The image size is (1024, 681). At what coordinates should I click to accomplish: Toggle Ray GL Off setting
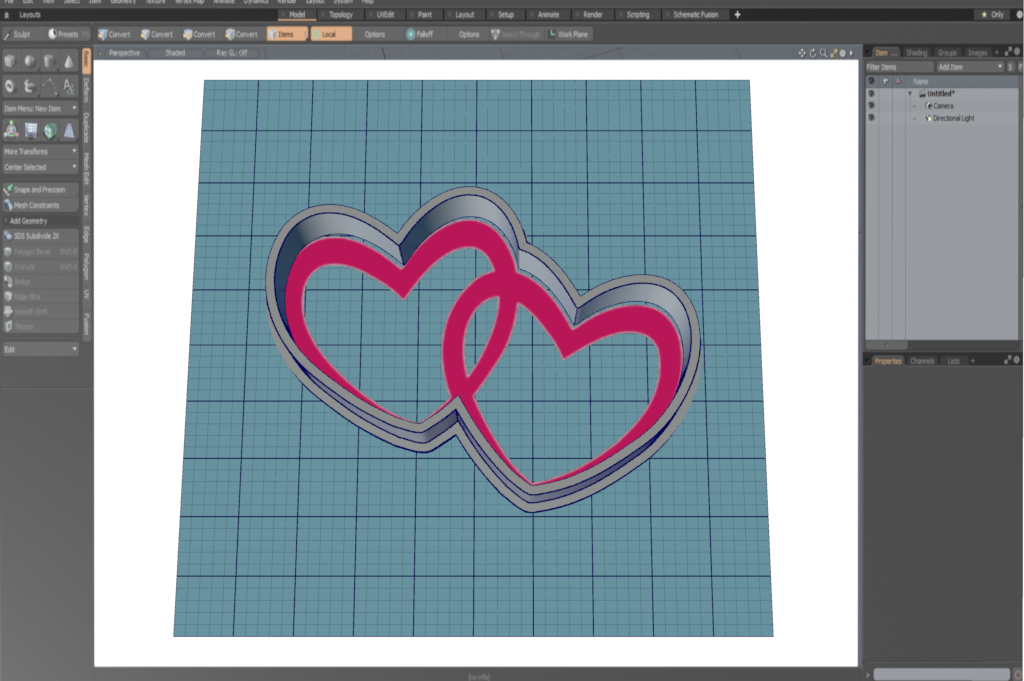232,53
